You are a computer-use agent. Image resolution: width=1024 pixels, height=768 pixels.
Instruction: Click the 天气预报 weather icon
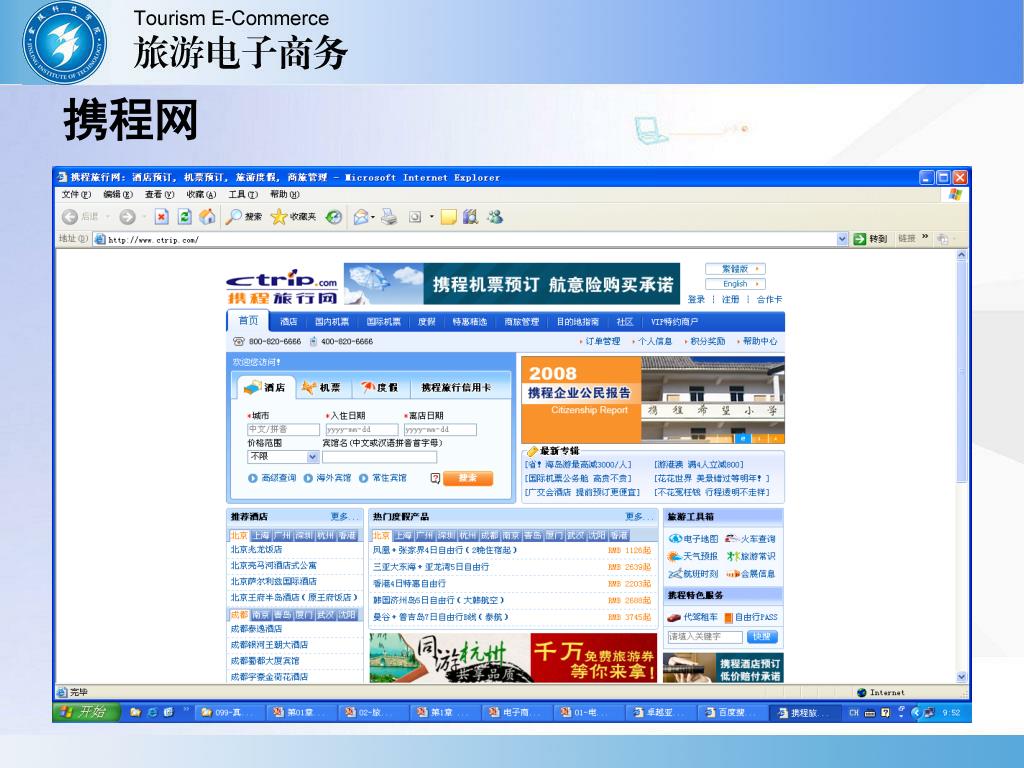pos(675,556)
